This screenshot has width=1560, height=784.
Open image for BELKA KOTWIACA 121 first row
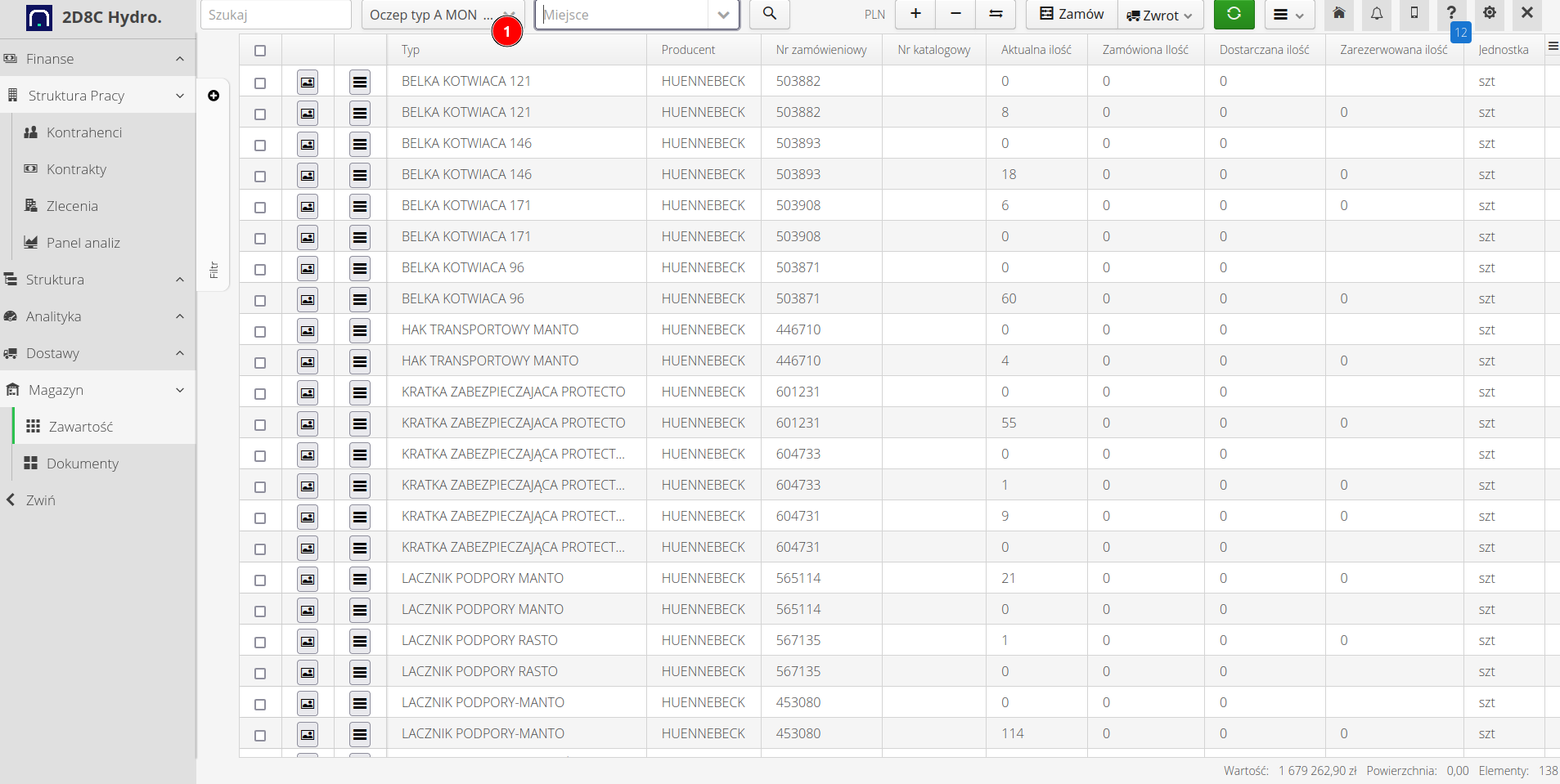pyautogui.click(x=308, y=82)
